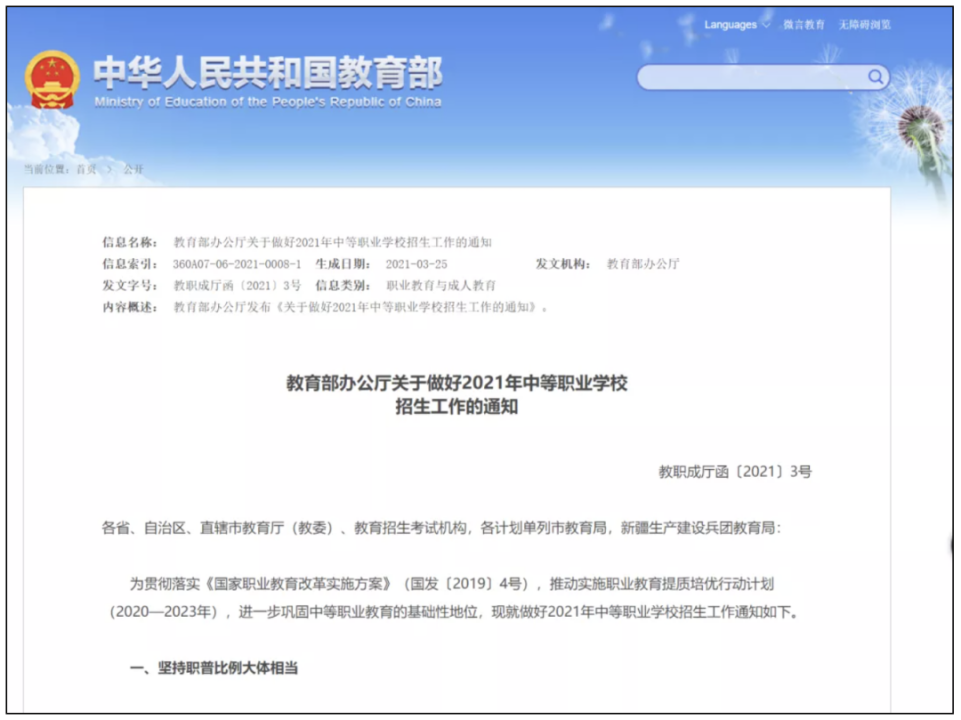Click the date 2021-03-25
Viewport: 961px width, 720px height.
[416, 264]
